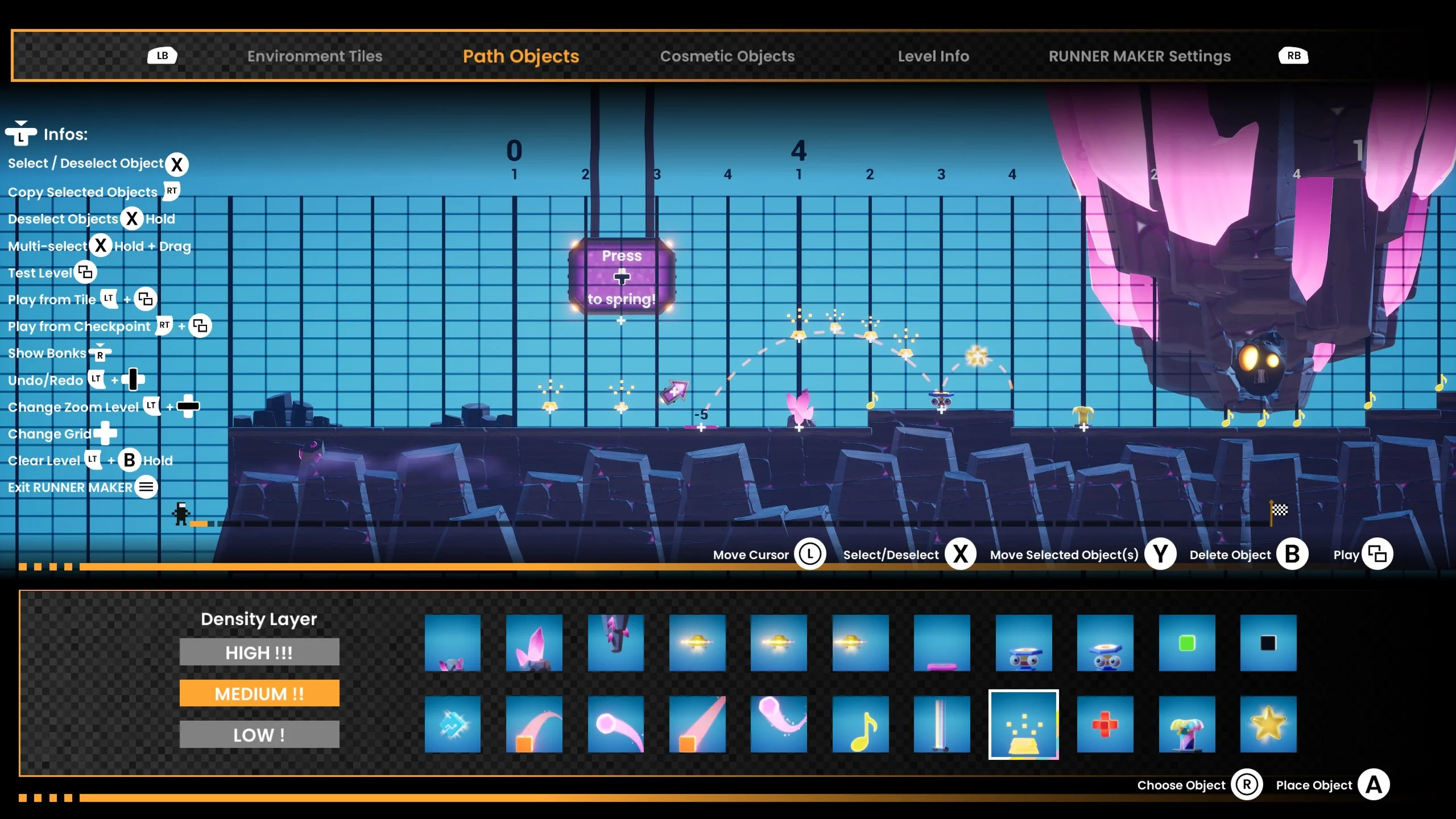Select the rainbow mushroom object tile

tap(1186, 725)
